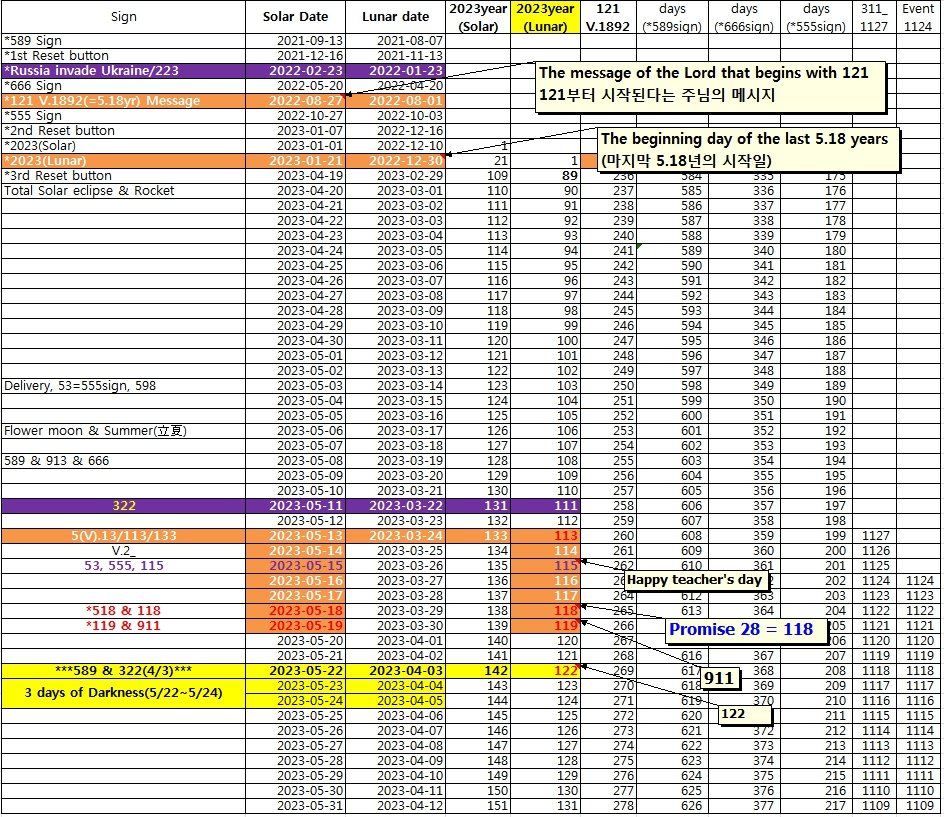
Task: Select the 121 V.1892 header cell
Action: tap(608, 17)
